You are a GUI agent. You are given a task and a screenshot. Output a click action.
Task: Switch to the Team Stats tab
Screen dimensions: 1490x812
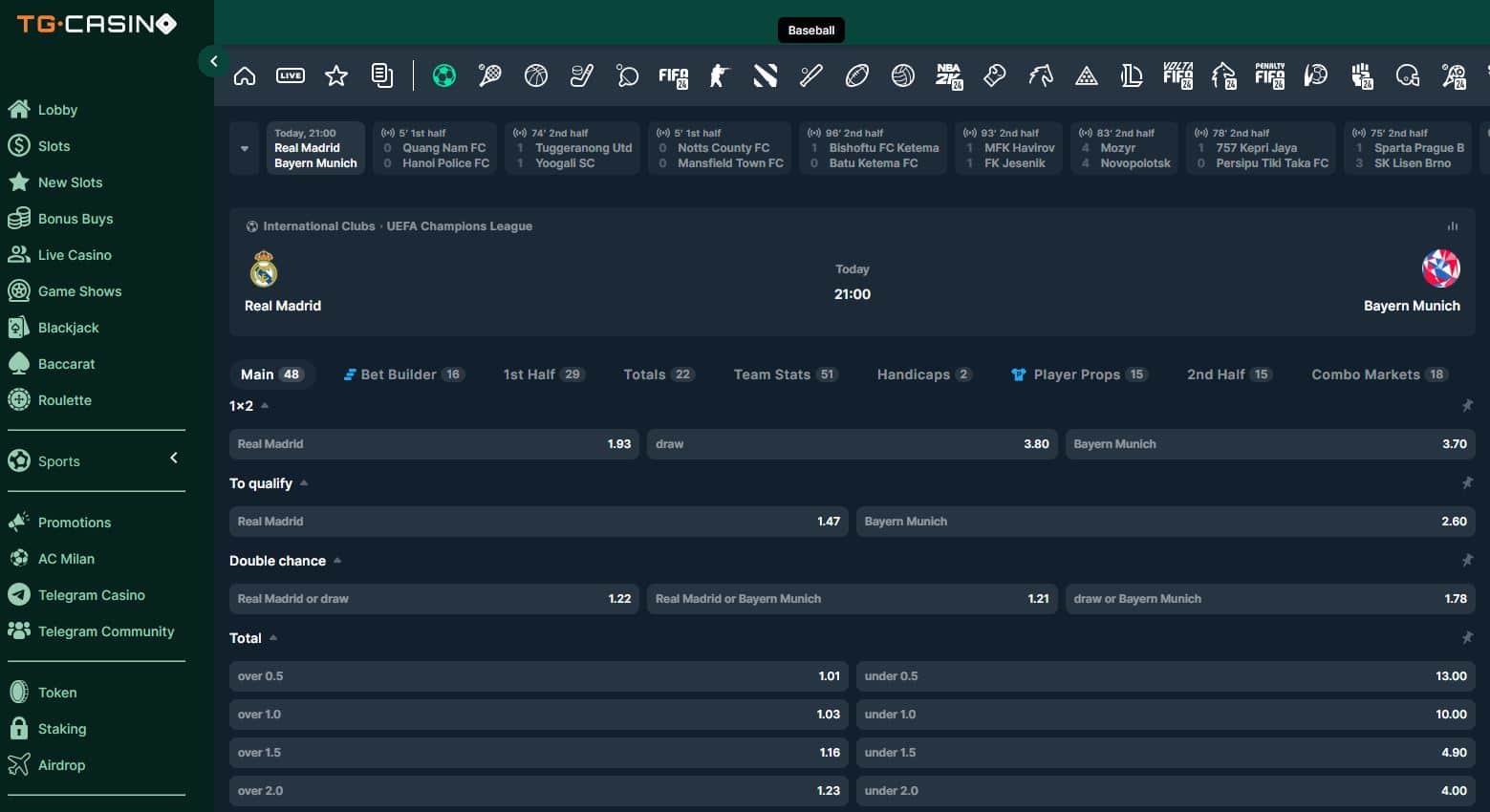click(786, 374)
